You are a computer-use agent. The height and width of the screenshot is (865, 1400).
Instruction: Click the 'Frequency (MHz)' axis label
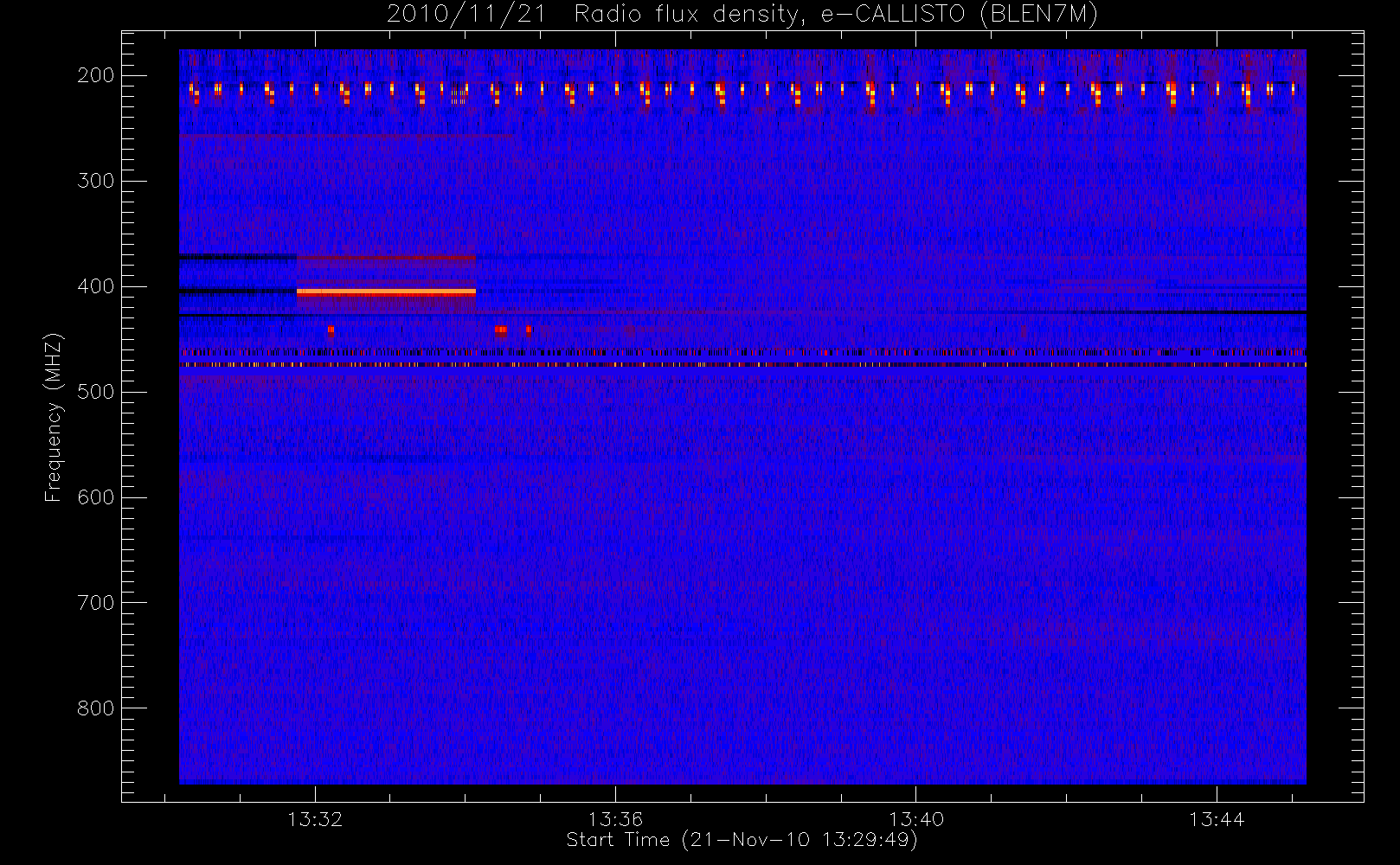[x=54, y=417]
